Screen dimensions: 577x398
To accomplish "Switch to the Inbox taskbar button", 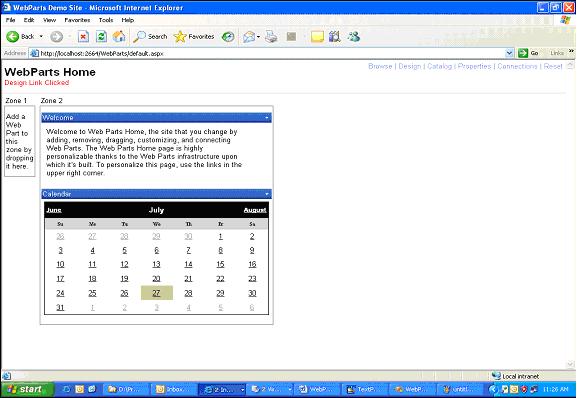I will click(174, 389).
